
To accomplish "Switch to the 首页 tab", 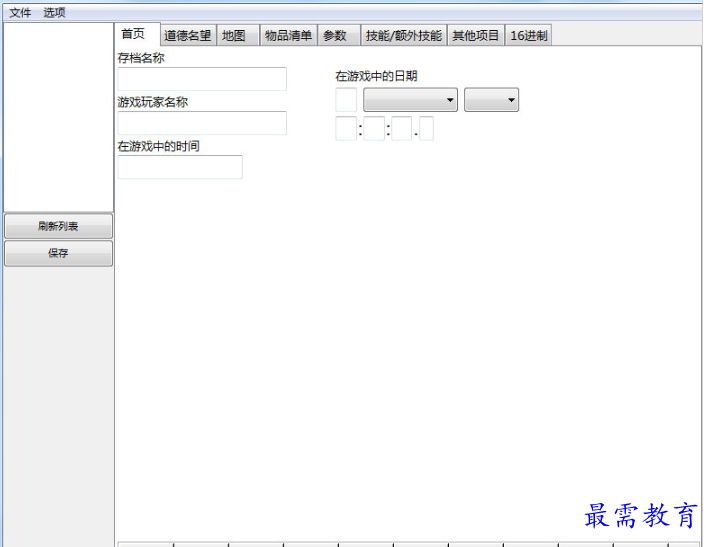I will tap(137, 34).
